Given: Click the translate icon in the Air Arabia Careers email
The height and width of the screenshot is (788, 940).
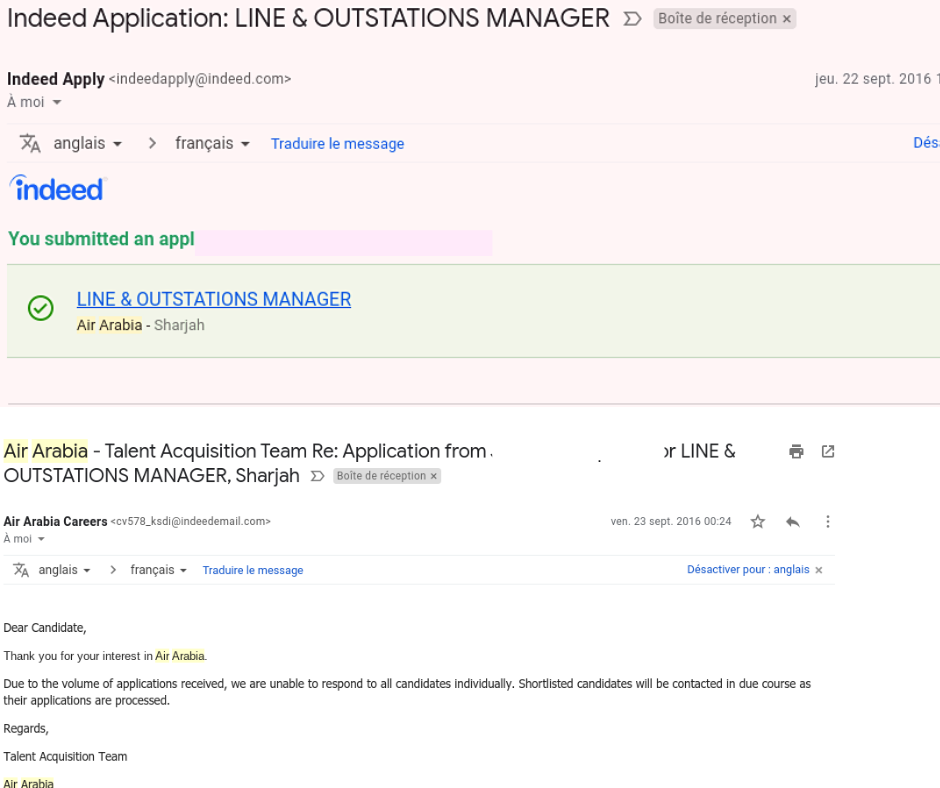Looking at the screenshot, I should [x=21, y=570].
